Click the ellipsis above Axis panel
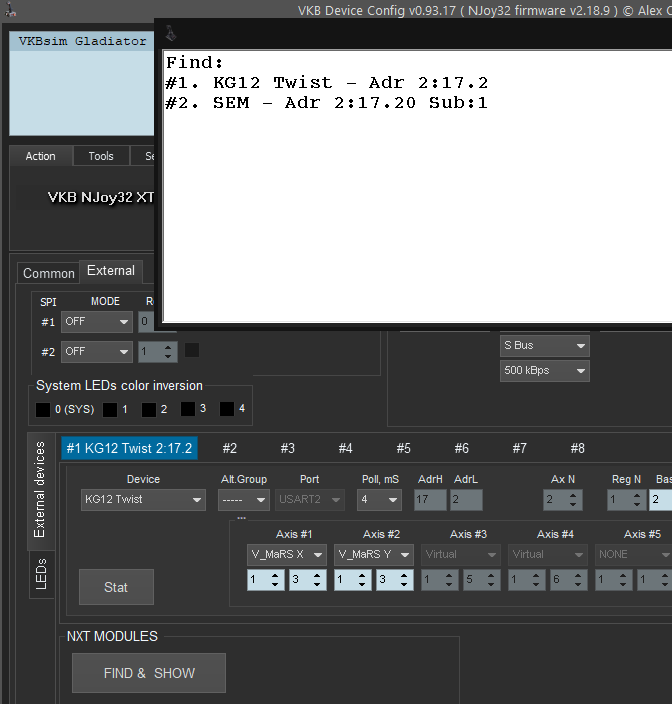 pyautogui.click(x=242, y=518)
